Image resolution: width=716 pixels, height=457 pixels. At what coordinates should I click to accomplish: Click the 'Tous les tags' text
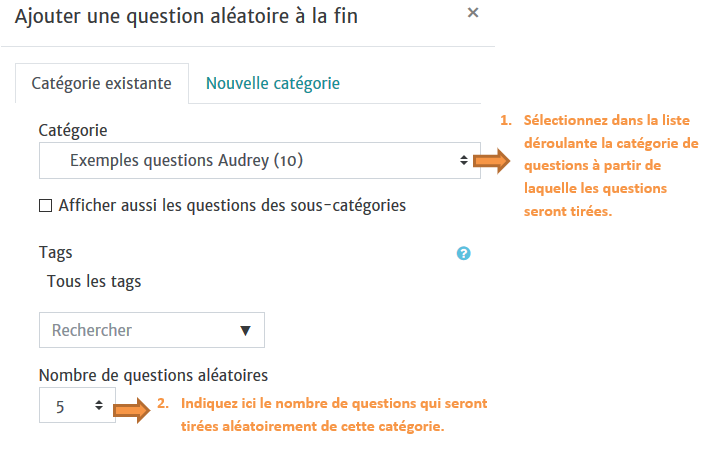click(x=94, y=282)
